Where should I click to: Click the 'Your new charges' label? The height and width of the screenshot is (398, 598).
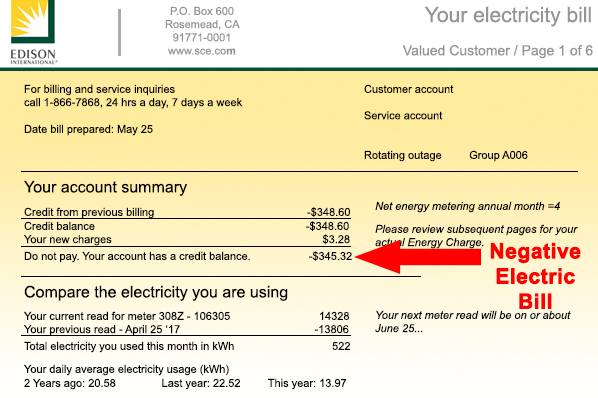[68, 239]
